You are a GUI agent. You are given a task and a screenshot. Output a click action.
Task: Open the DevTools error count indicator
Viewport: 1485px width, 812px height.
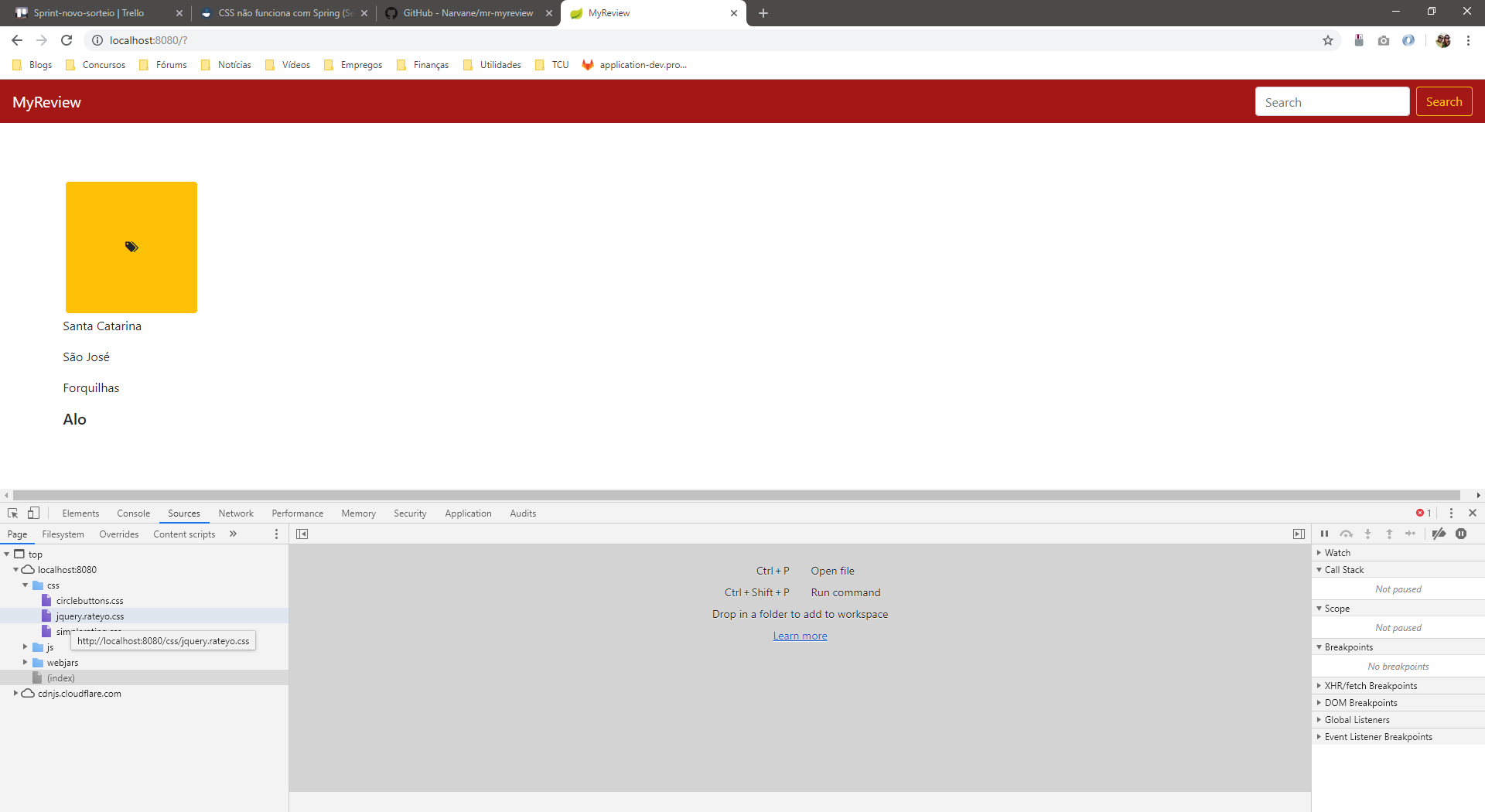(x=1424, y=513)
